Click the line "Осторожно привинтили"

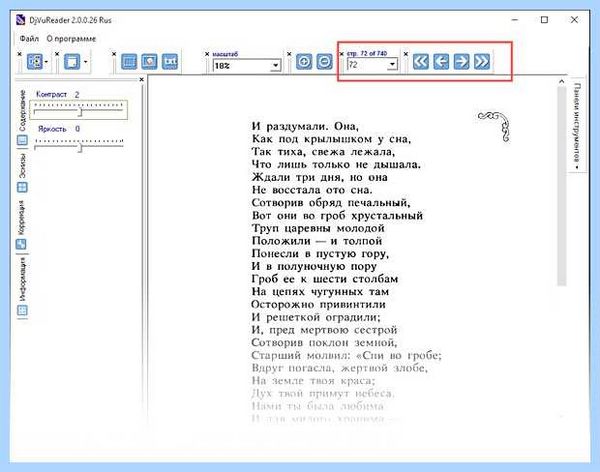tap(318, 304)
